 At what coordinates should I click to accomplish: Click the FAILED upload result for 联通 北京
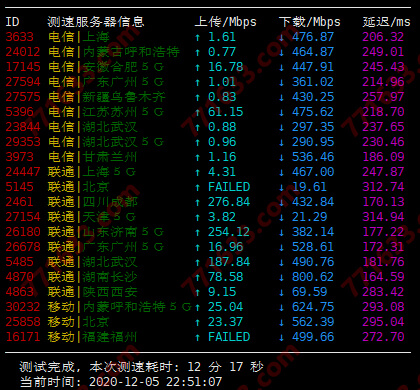pyautogui.click(x=229, y=187)
